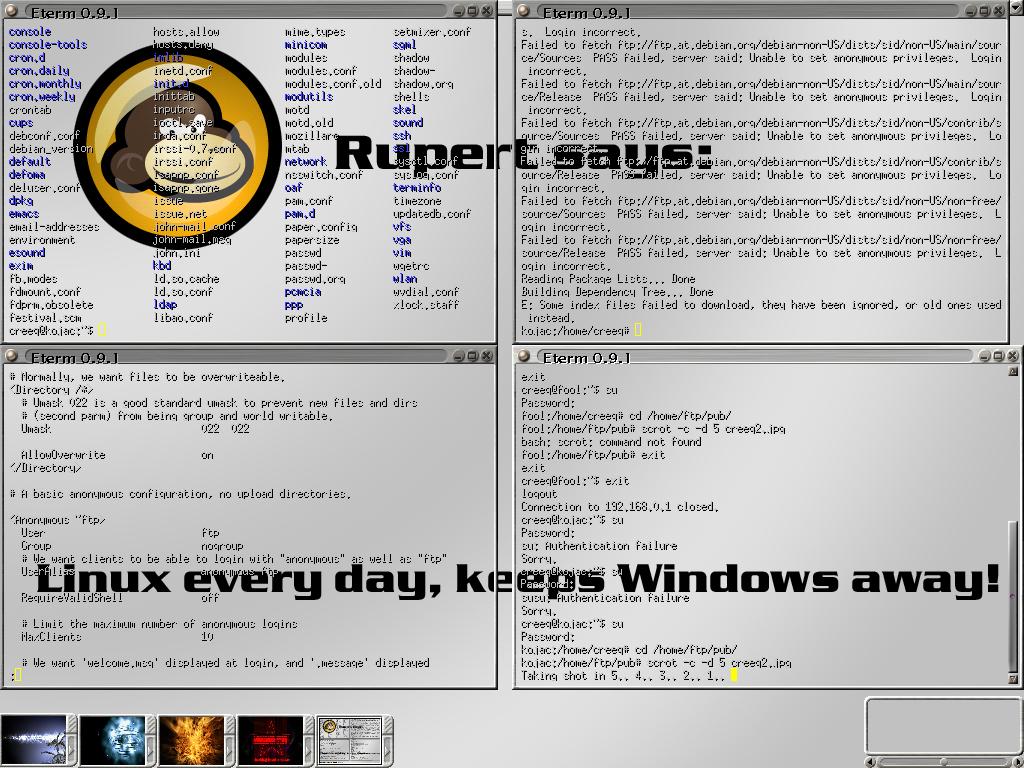The height and width of the screenshot is (768, 1024).
Task: Click "hosts.allow" in the directory listing
Action: tap(186, 31)
